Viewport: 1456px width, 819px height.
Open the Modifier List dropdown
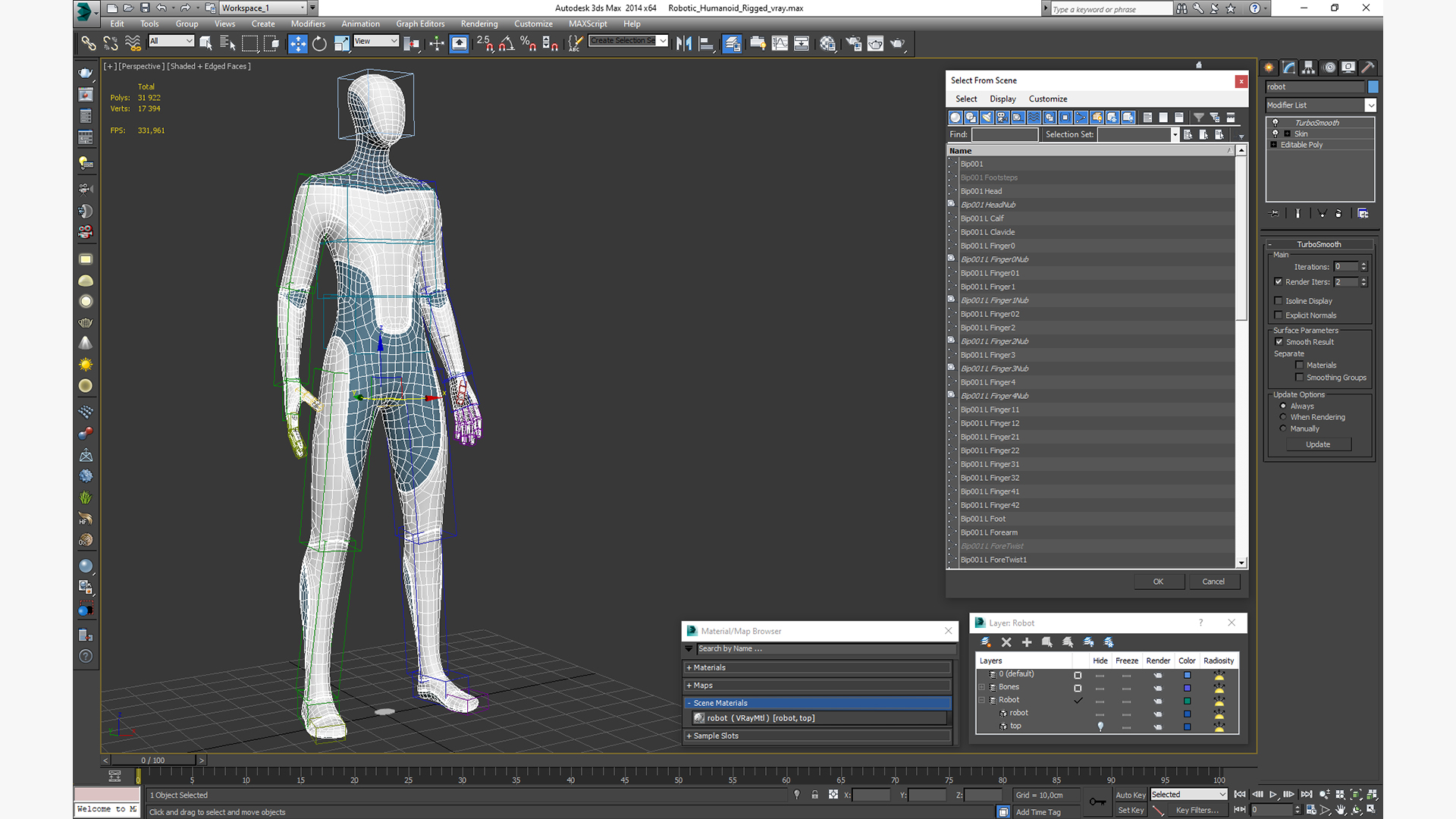tap(1370, 105)
